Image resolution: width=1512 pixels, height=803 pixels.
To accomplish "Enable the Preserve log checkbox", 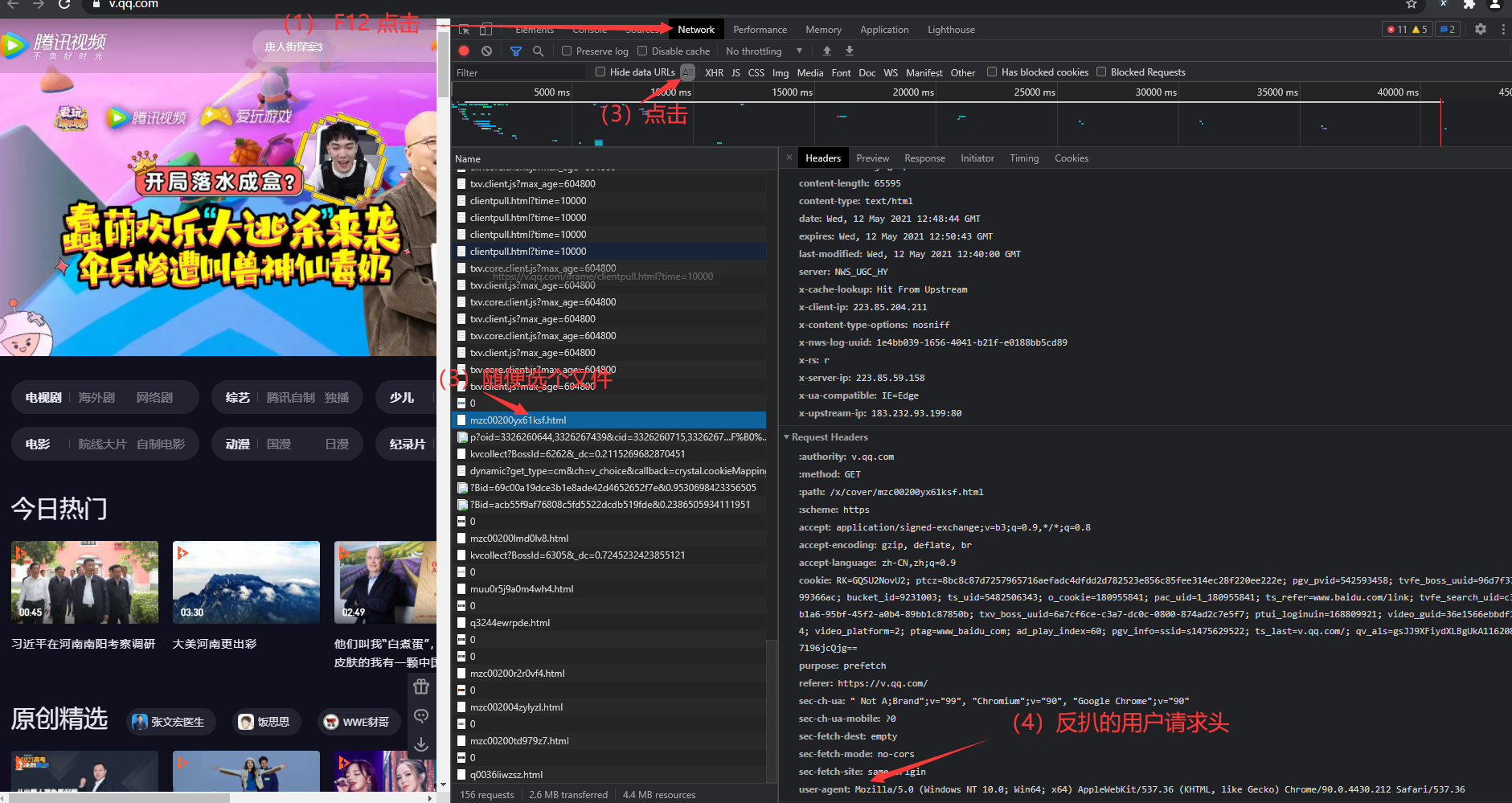I will click(x=567, y=51).
